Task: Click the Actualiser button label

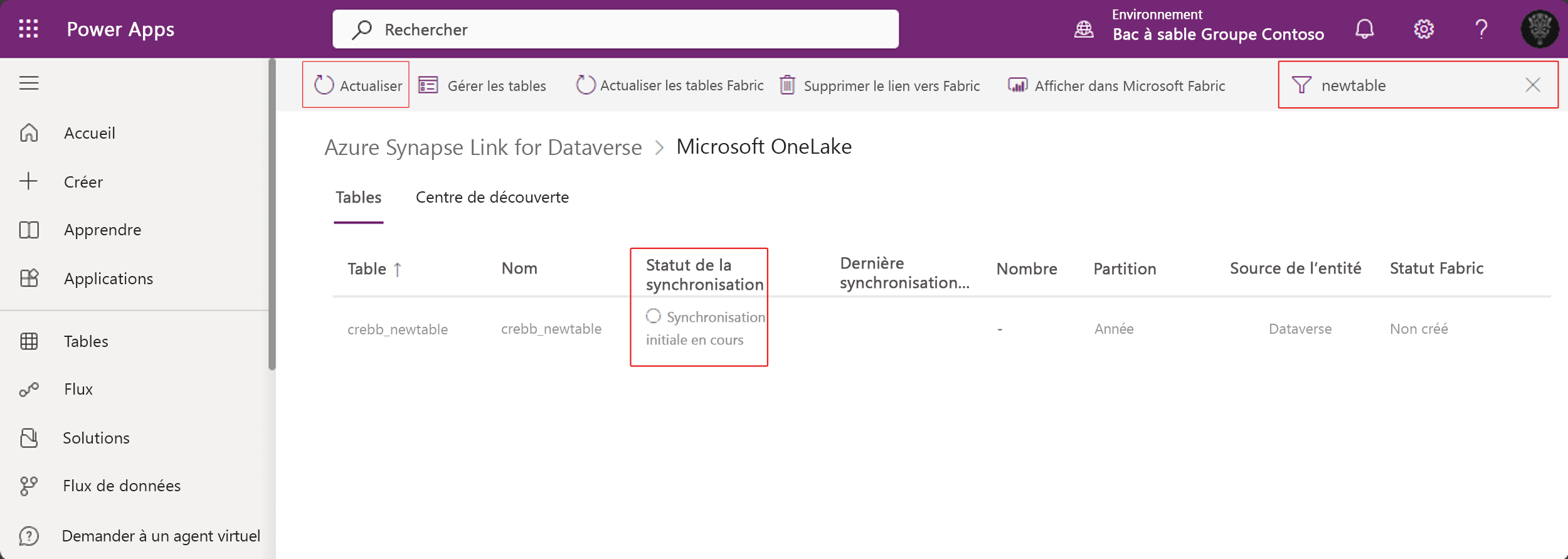Action: tap(371, 85)
